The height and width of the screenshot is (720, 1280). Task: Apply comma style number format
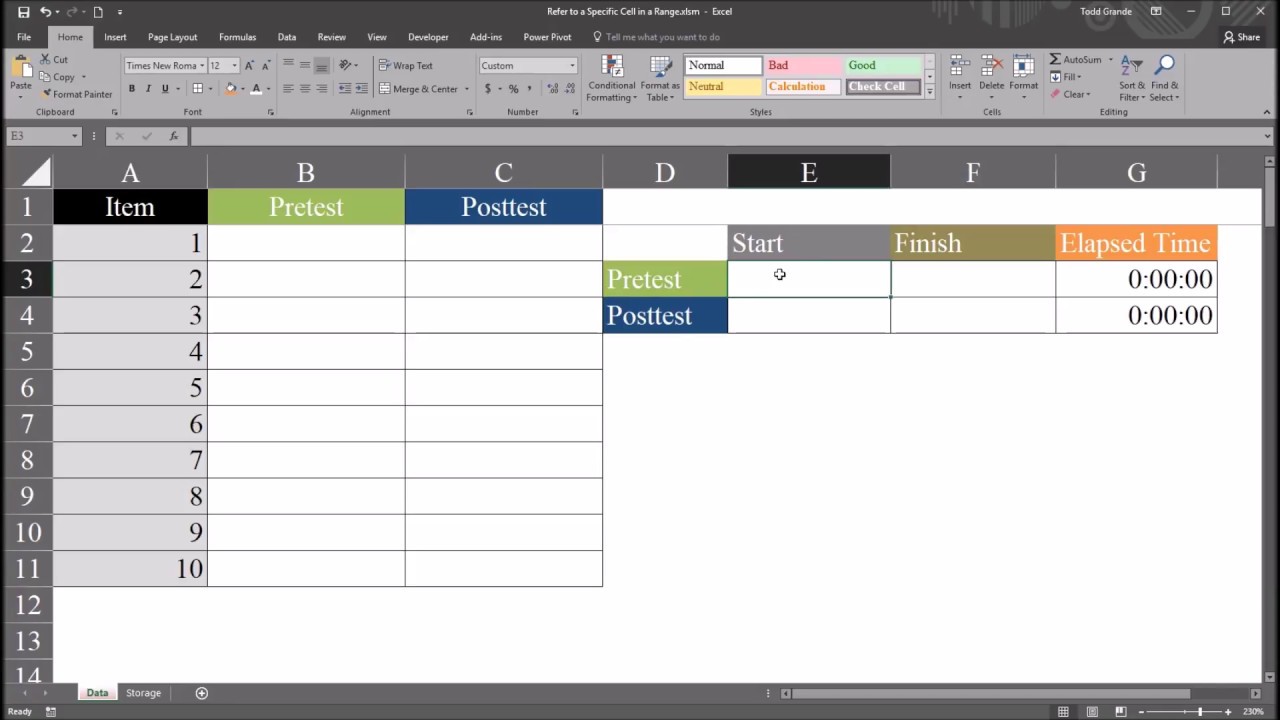point(529,89)
